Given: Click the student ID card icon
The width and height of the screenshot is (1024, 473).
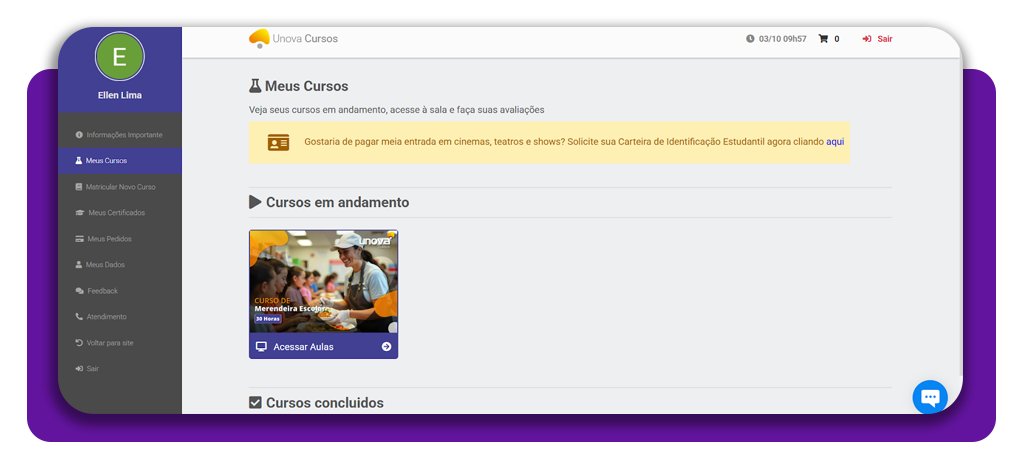Looking at the screenshot, I should pyautogui.click(x=278, y=142).
